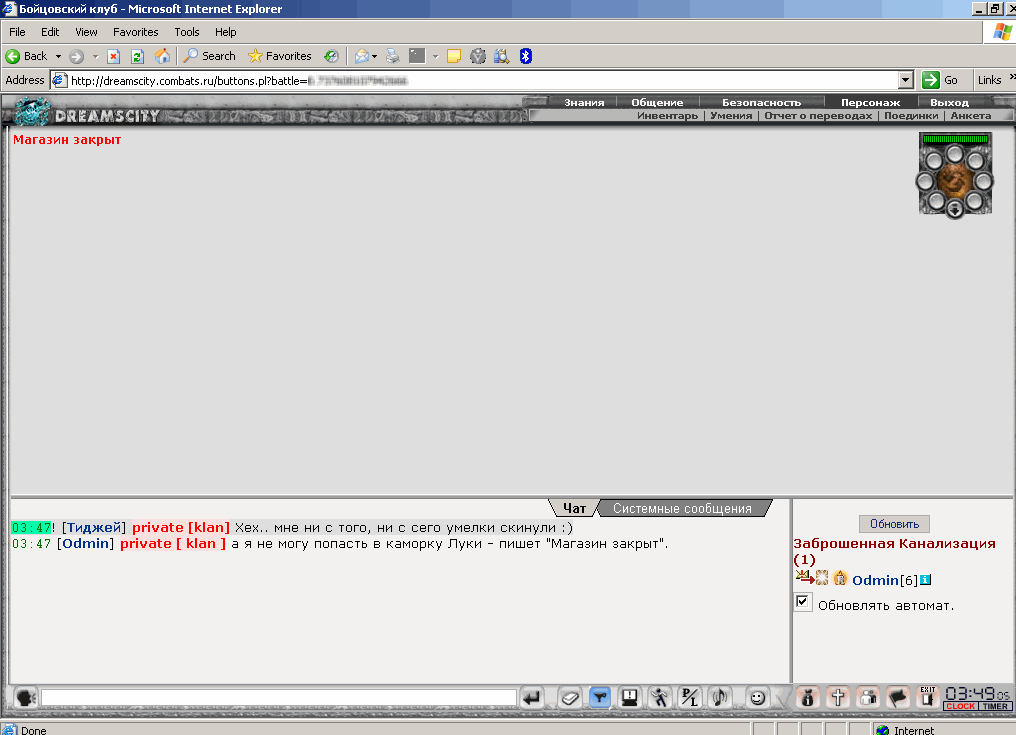Open the 'Инвентарь' link

click(667, 115)
